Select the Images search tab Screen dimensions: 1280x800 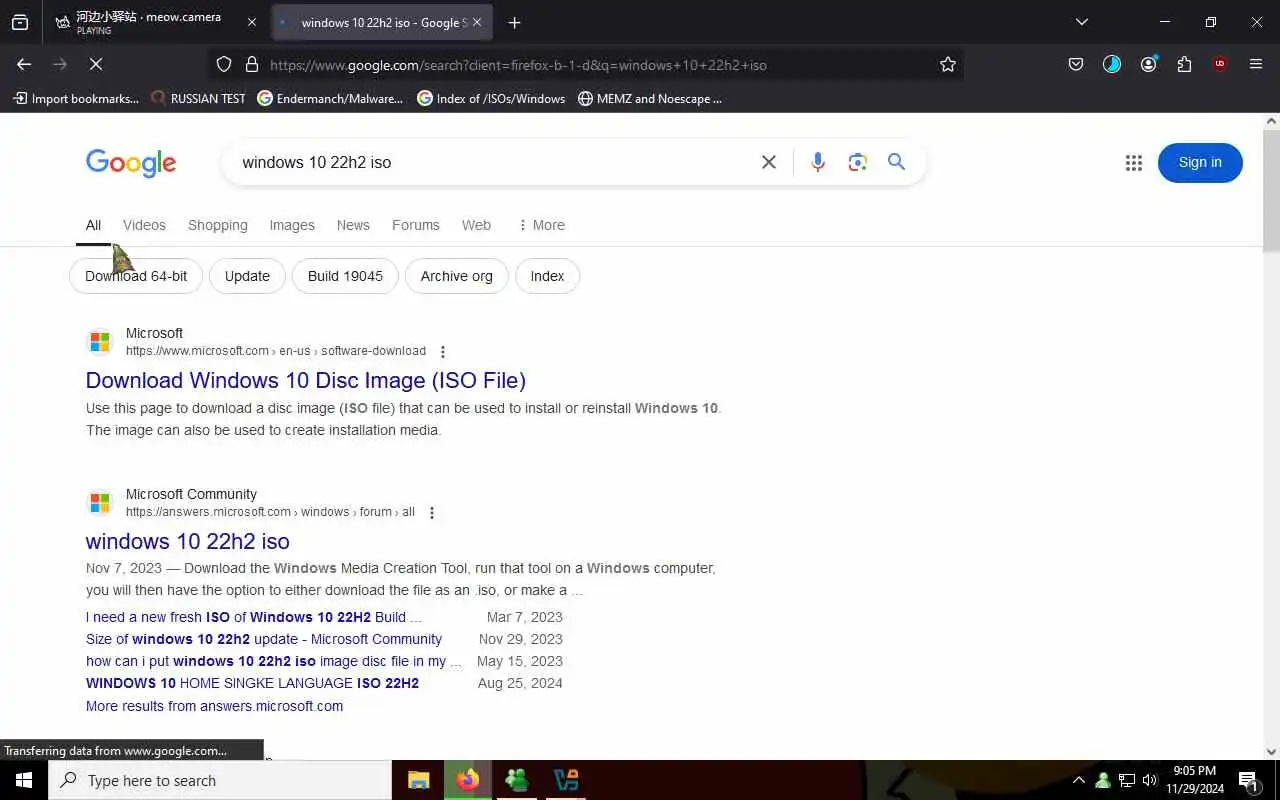click(x=292, y=225)
